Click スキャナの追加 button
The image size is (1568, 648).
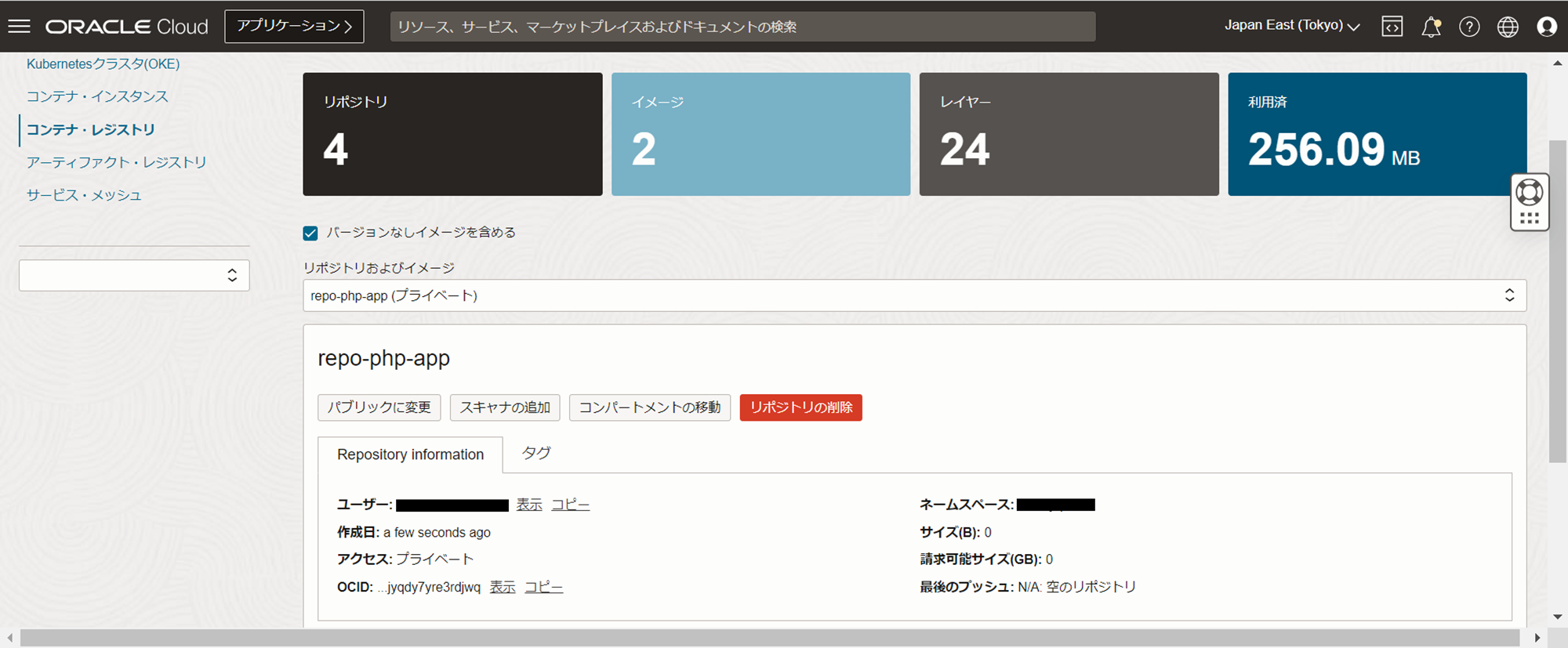pyautogui.click(x=505, y=407)
